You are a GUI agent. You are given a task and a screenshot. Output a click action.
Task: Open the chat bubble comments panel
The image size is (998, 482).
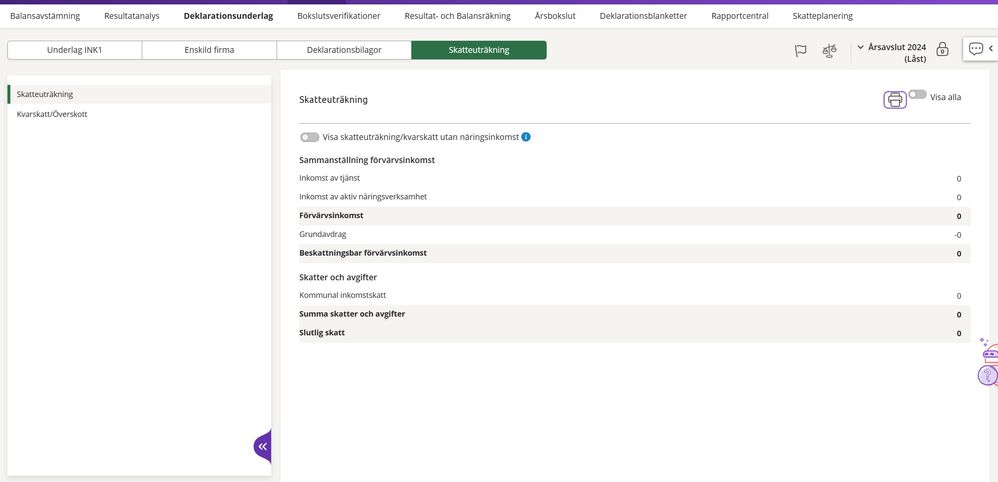click(976, 49)
